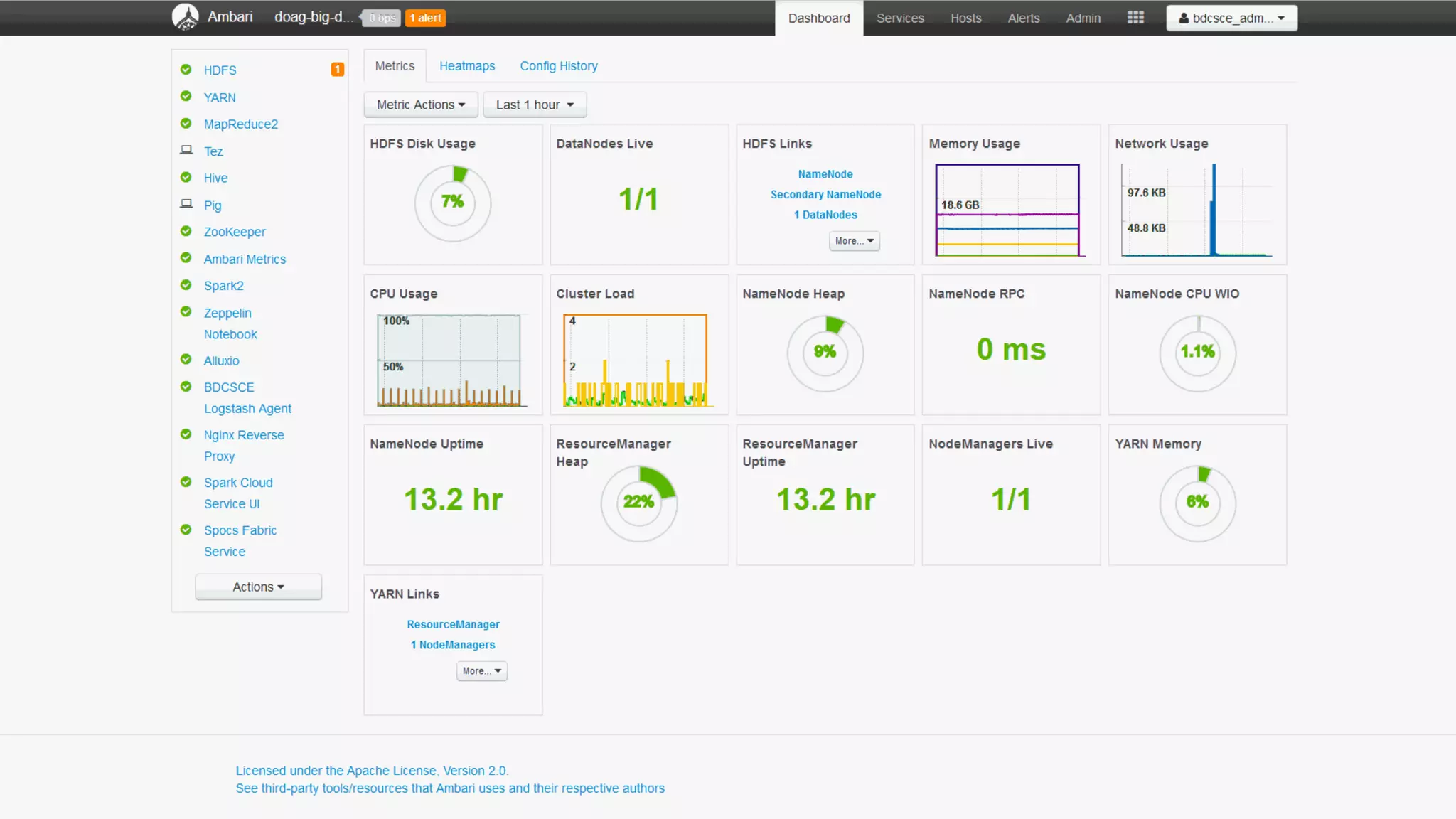Click the HDFS green status check icon
The height and width of the screenshot is (819, 1456).
tap(186, 70)
